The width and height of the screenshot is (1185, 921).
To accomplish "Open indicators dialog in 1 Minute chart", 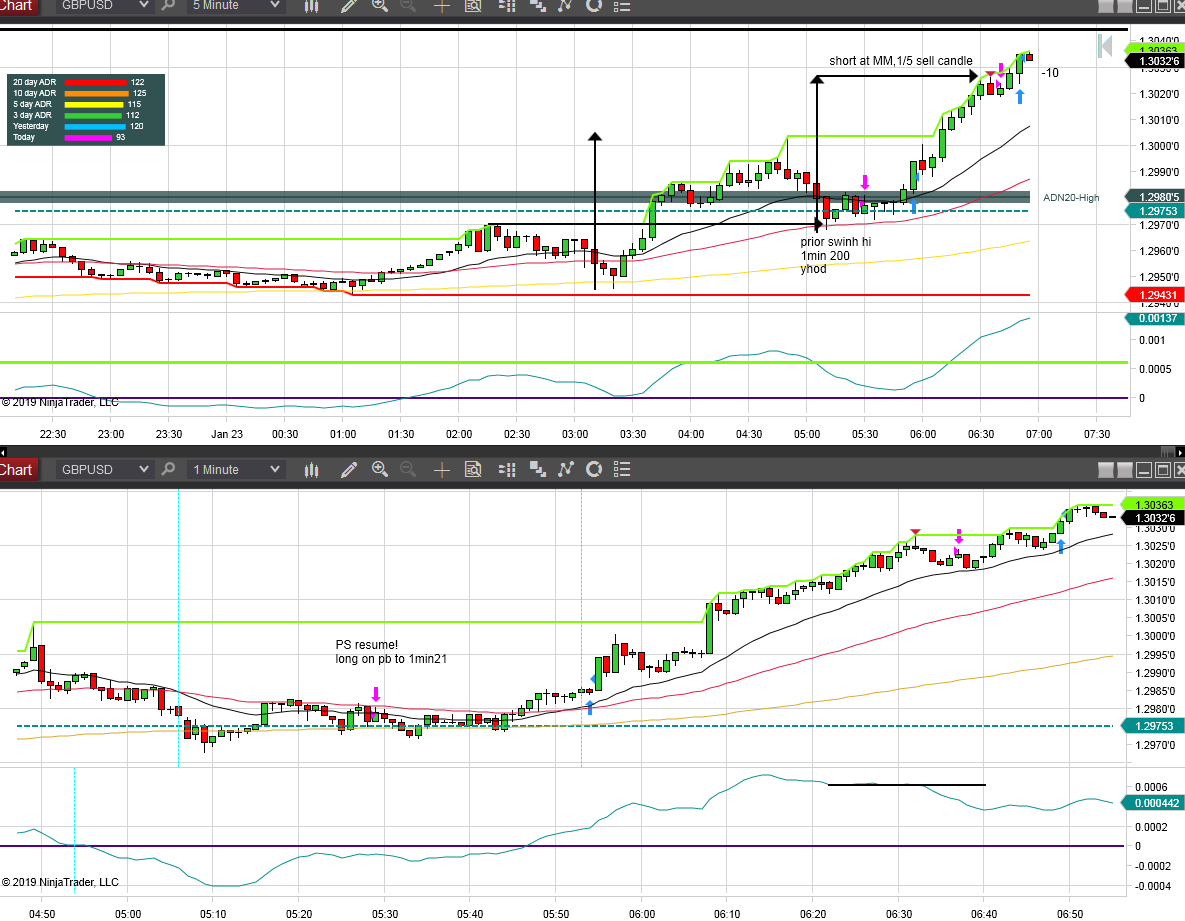I will [565, 470].
